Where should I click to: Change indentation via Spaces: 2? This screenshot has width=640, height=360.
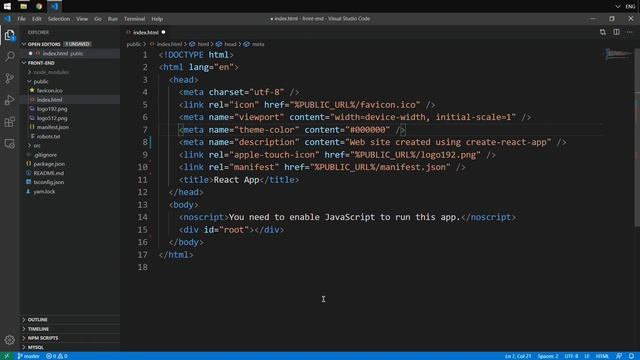pyautogui.click(x=548, y=356)
